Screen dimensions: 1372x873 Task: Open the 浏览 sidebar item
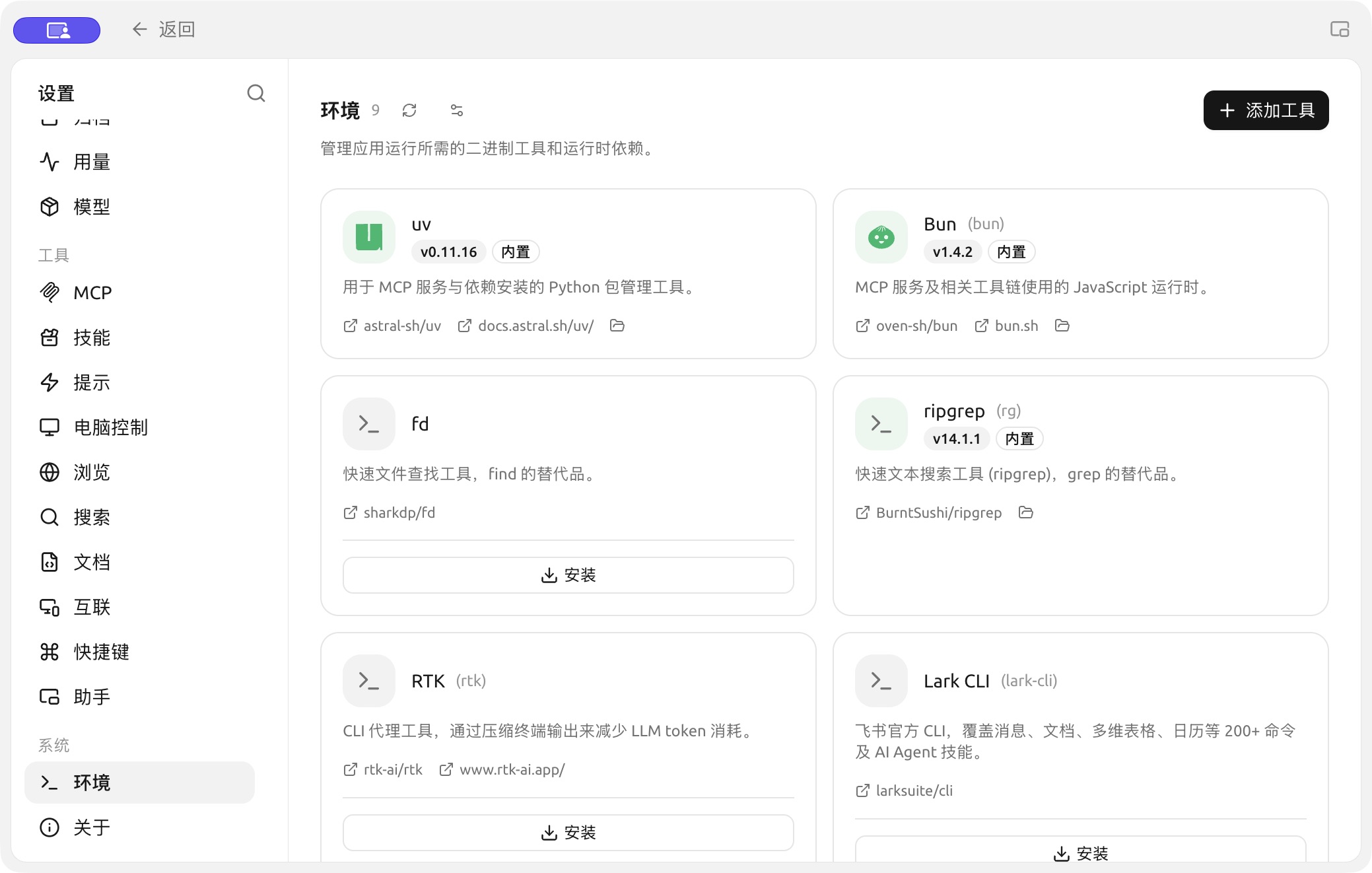pyautogui.click(x=139, y=472)
